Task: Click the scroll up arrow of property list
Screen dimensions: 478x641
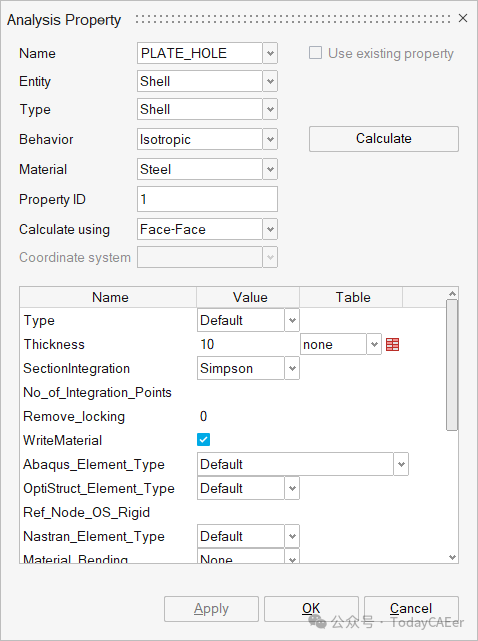Action: [452, 294]
